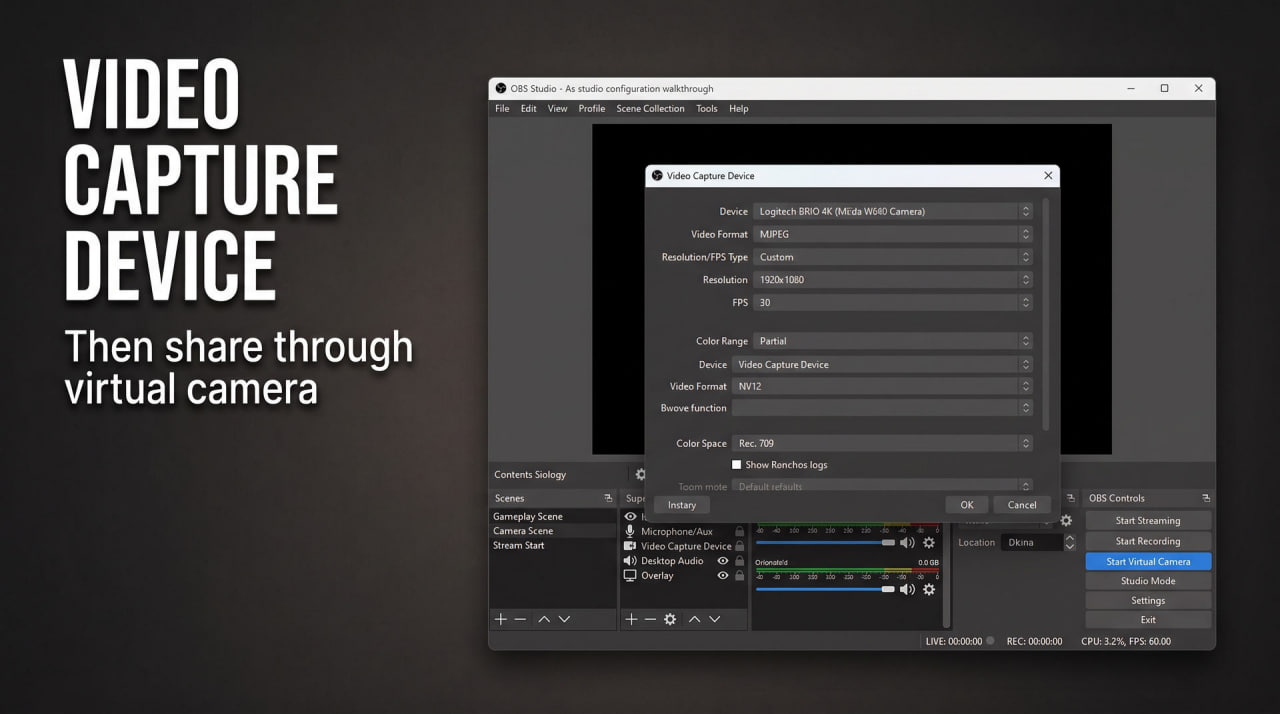Viewport: 1280px width, 714px height.
Task: Open the Orionate'd mixer channel gear settings
Action: (929, 590)
